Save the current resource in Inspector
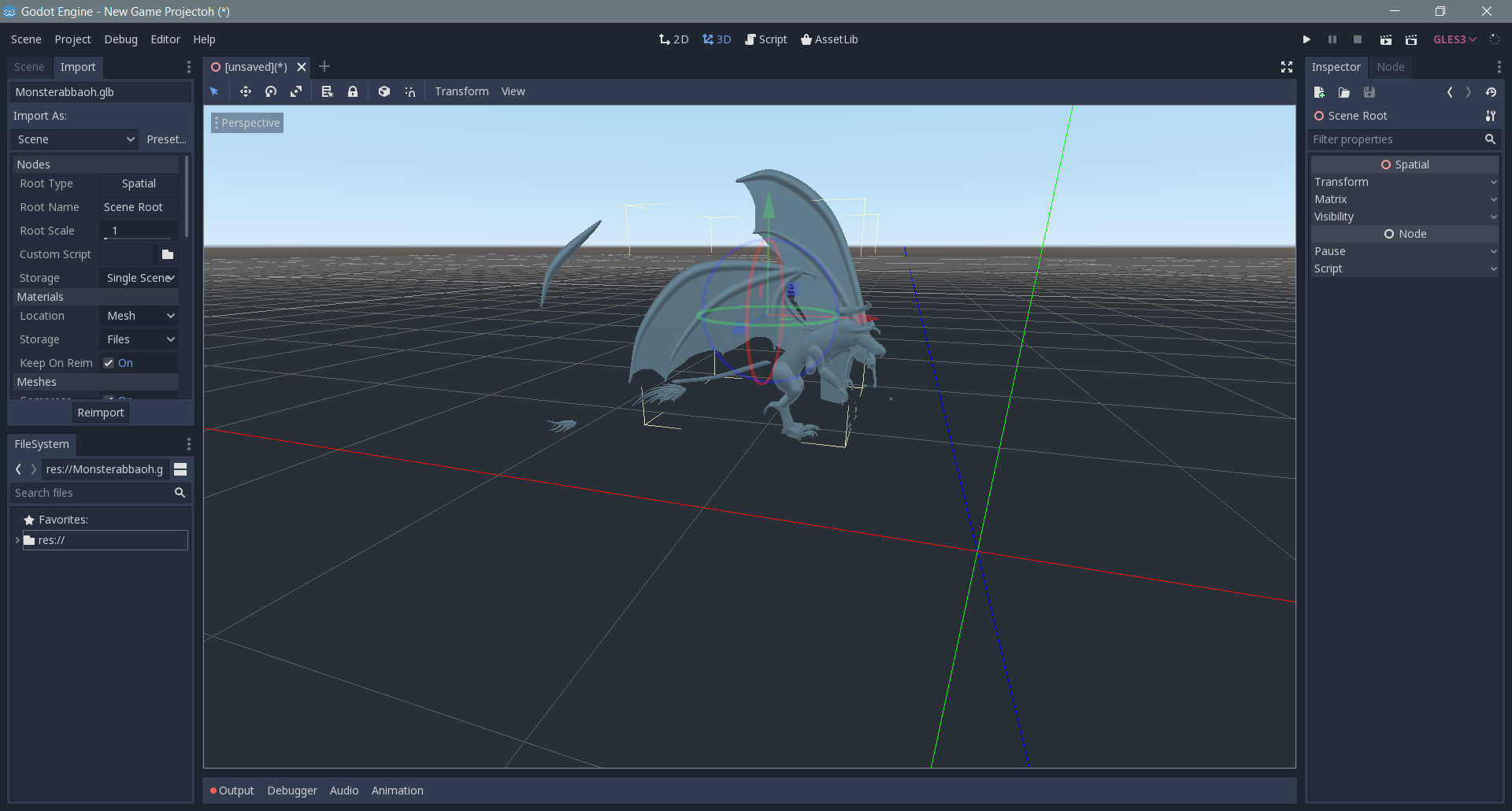 [x=1369, y=92]
